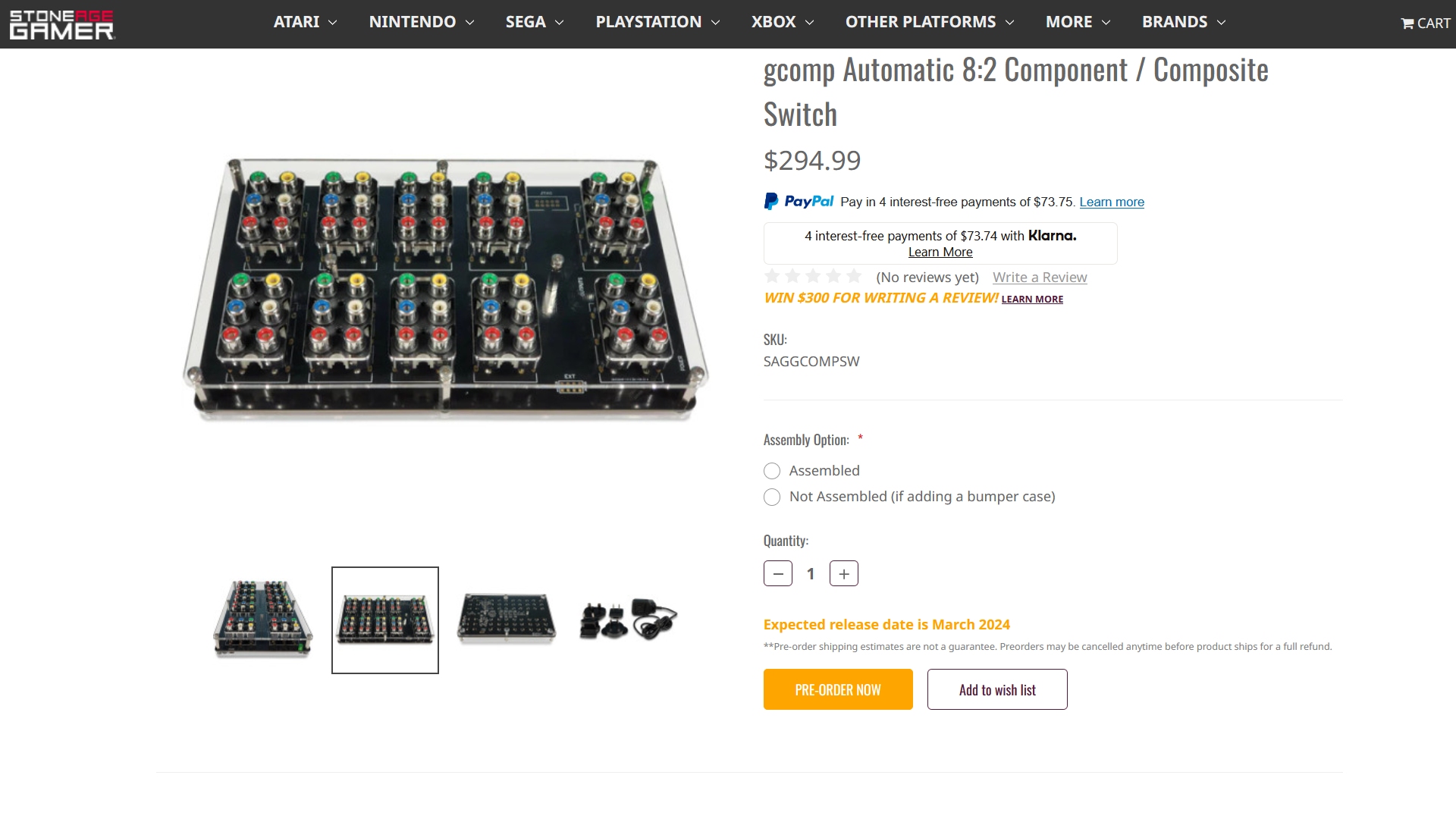This screenshot has height=819, width=1456.
Task: Decrease quantity with the minus button
Action: coord(778,574)
